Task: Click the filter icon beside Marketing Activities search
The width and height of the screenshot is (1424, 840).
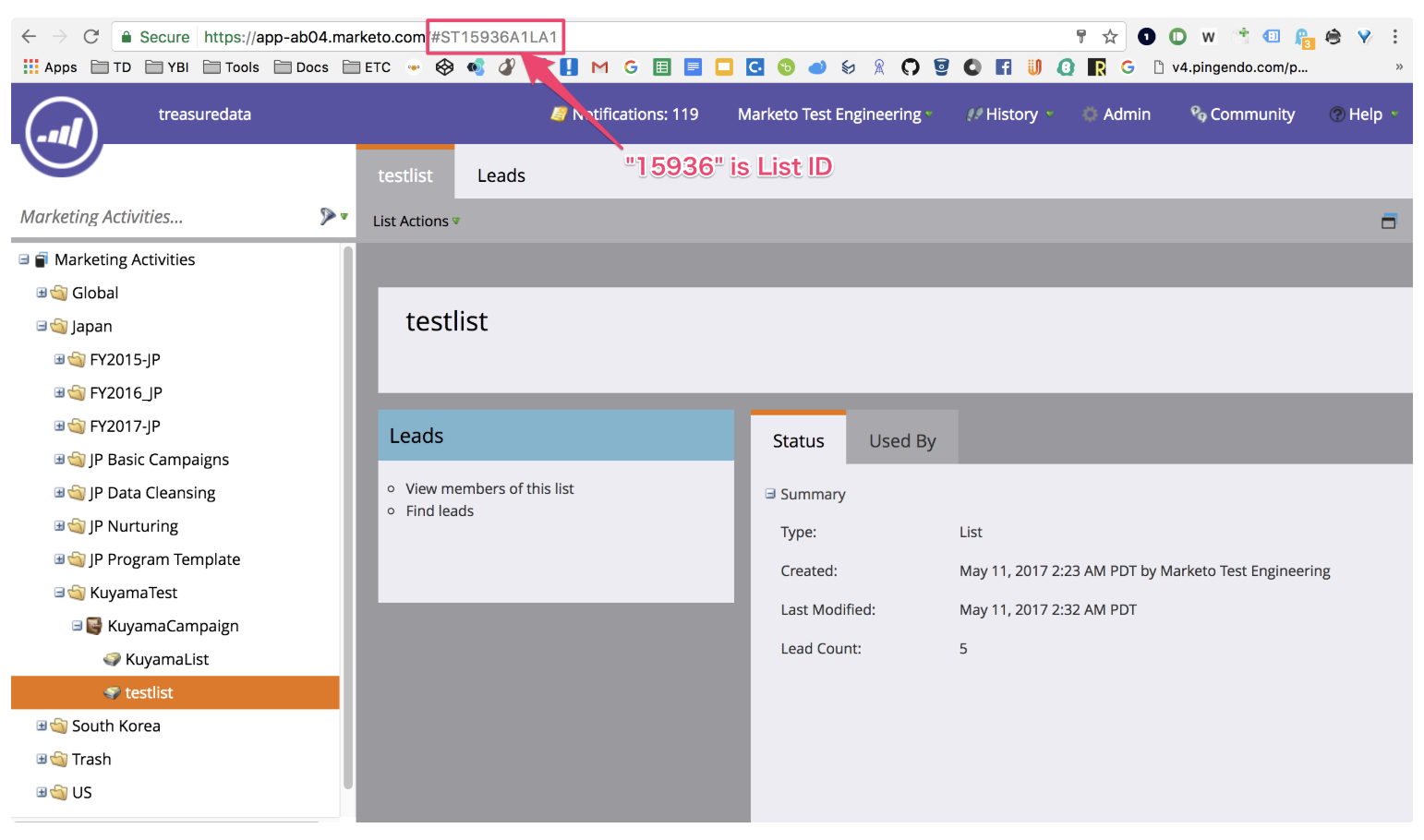Action: click(328, 216)
